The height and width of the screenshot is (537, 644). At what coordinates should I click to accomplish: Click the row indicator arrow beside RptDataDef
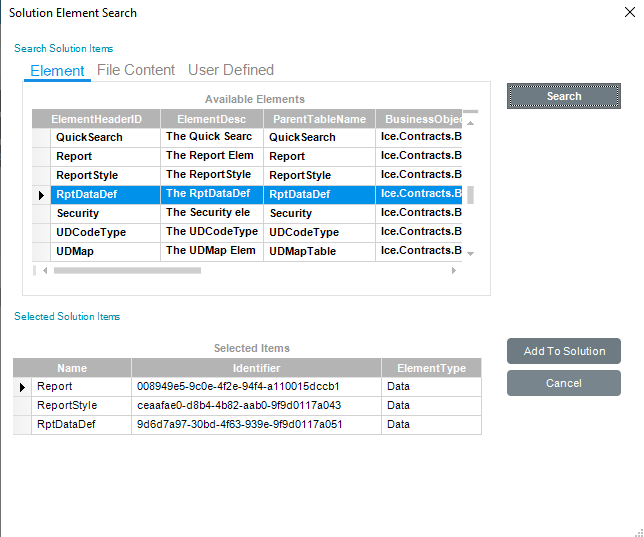click(x=41, y=195)
